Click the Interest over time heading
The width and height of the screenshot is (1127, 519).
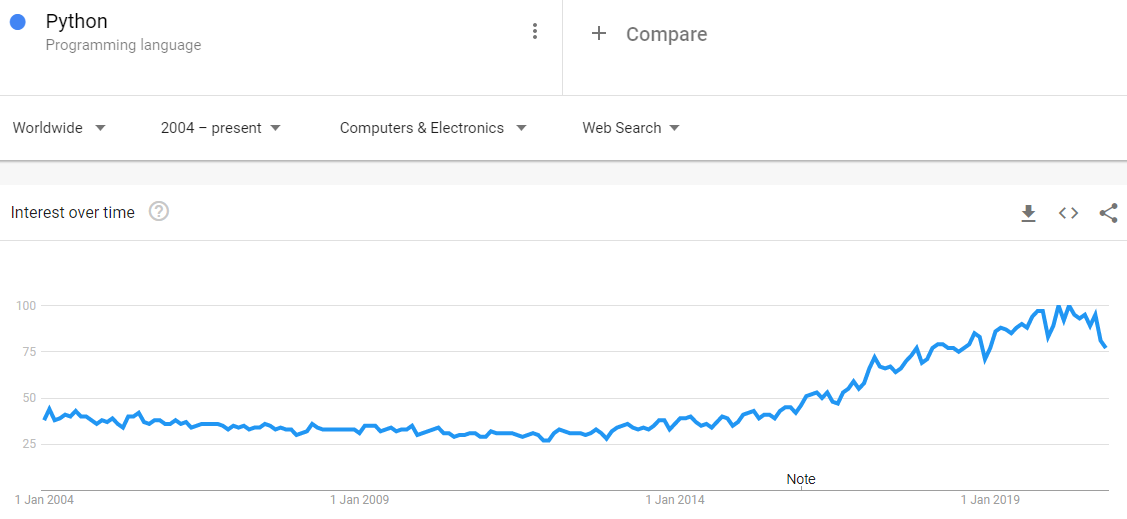coord(73,213)
